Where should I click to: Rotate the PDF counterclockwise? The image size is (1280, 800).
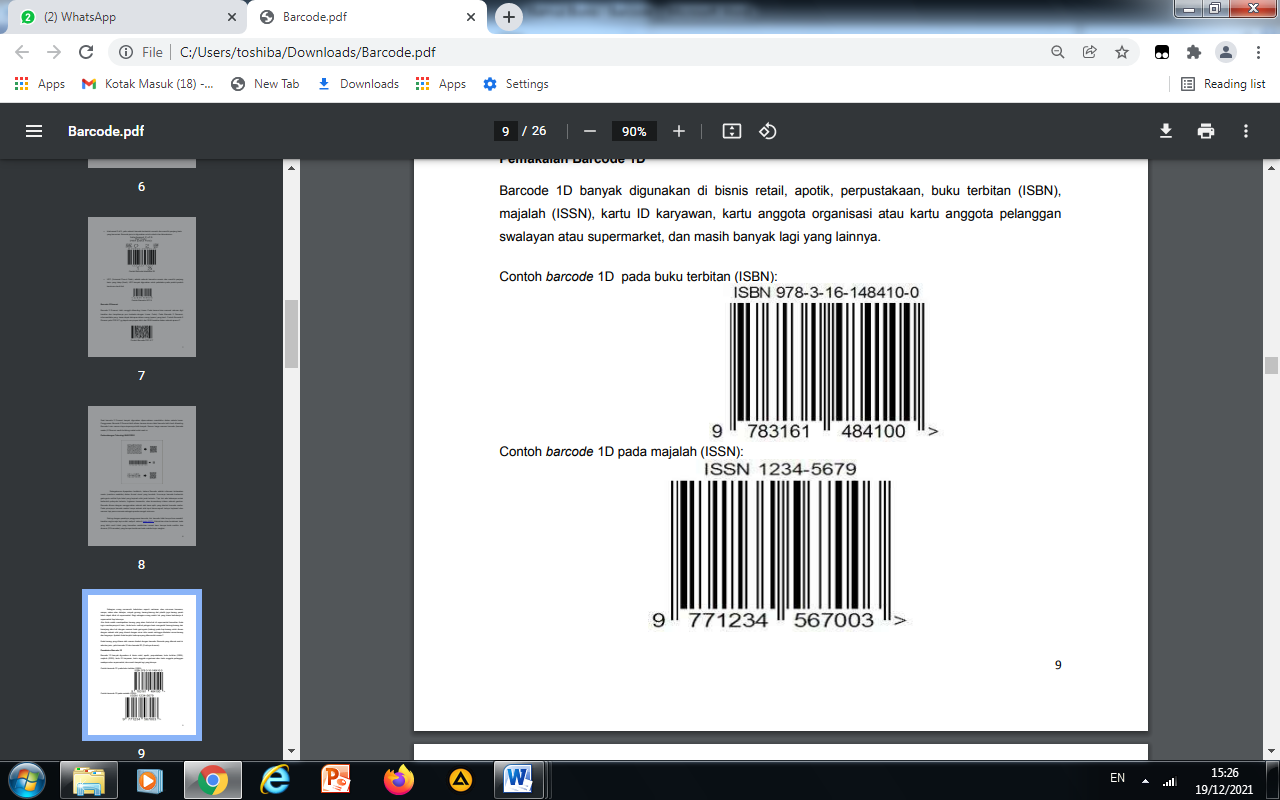coord(768,131)
